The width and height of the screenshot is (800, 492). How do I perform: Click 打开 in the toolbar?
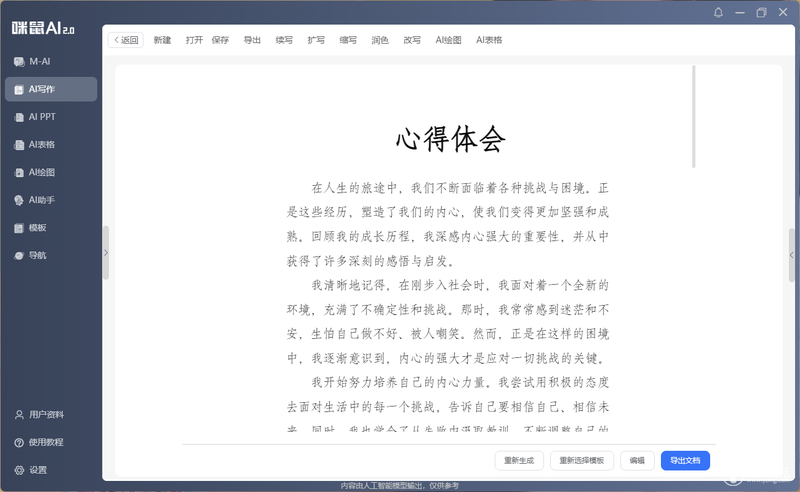coord(194,40)
